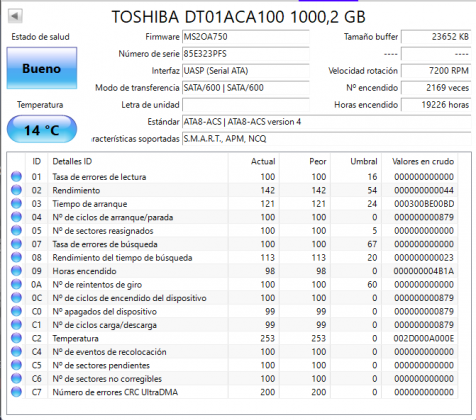Click the status icon for attribute 01
Viewport: 476px width, 420px height.
pos(16,176)
